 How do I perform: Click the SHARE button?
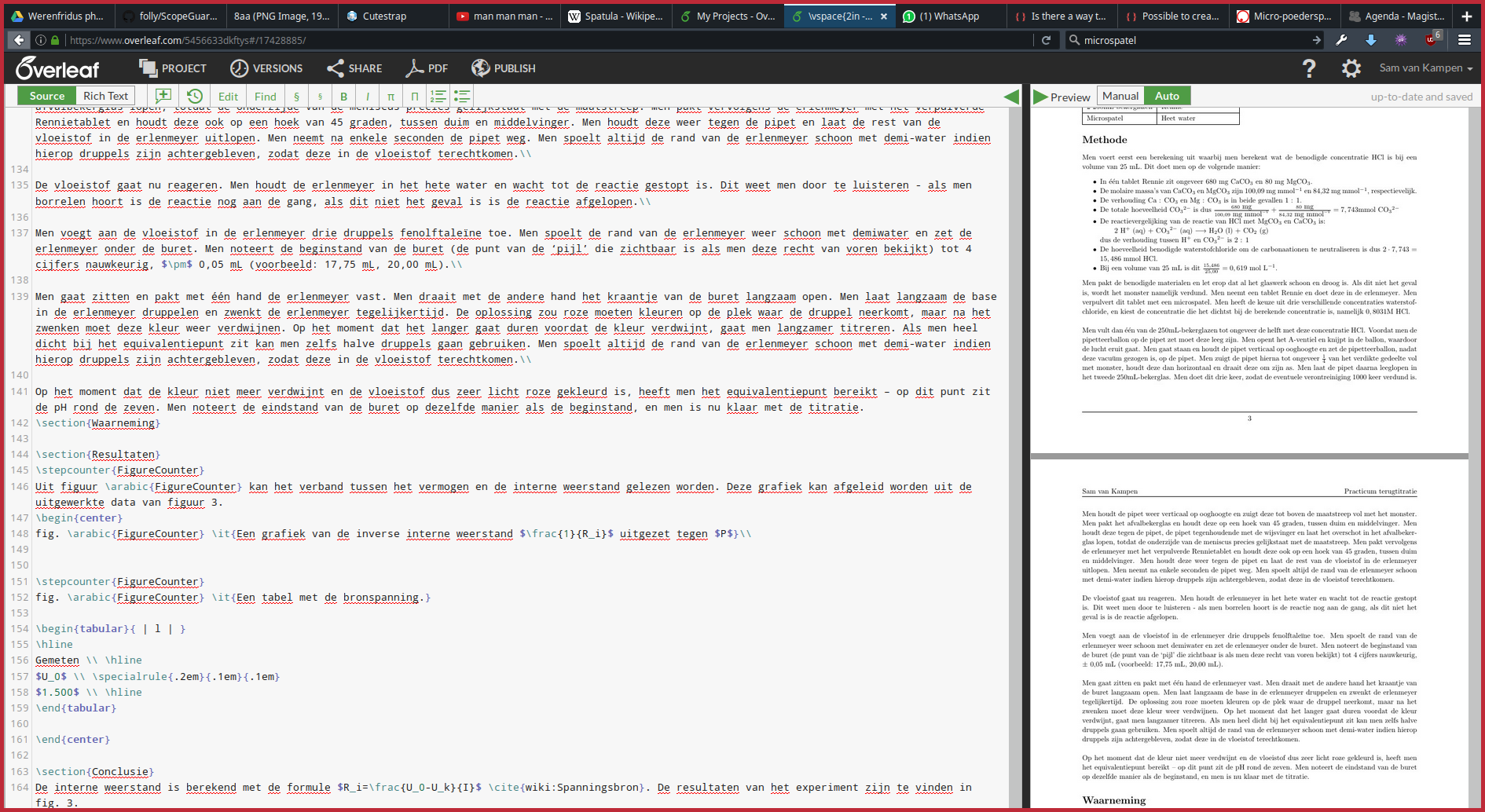[354, 68]
